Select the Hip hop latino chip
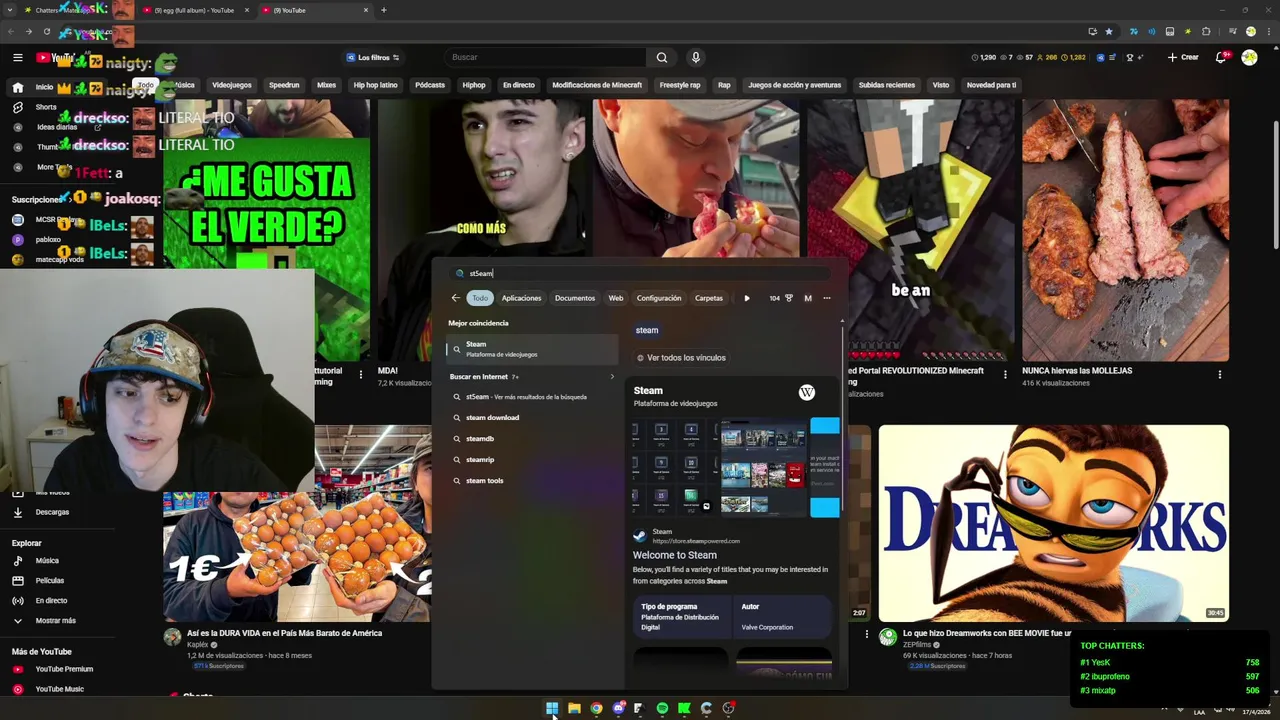1280x720 pixels. (x=375, y=85)
